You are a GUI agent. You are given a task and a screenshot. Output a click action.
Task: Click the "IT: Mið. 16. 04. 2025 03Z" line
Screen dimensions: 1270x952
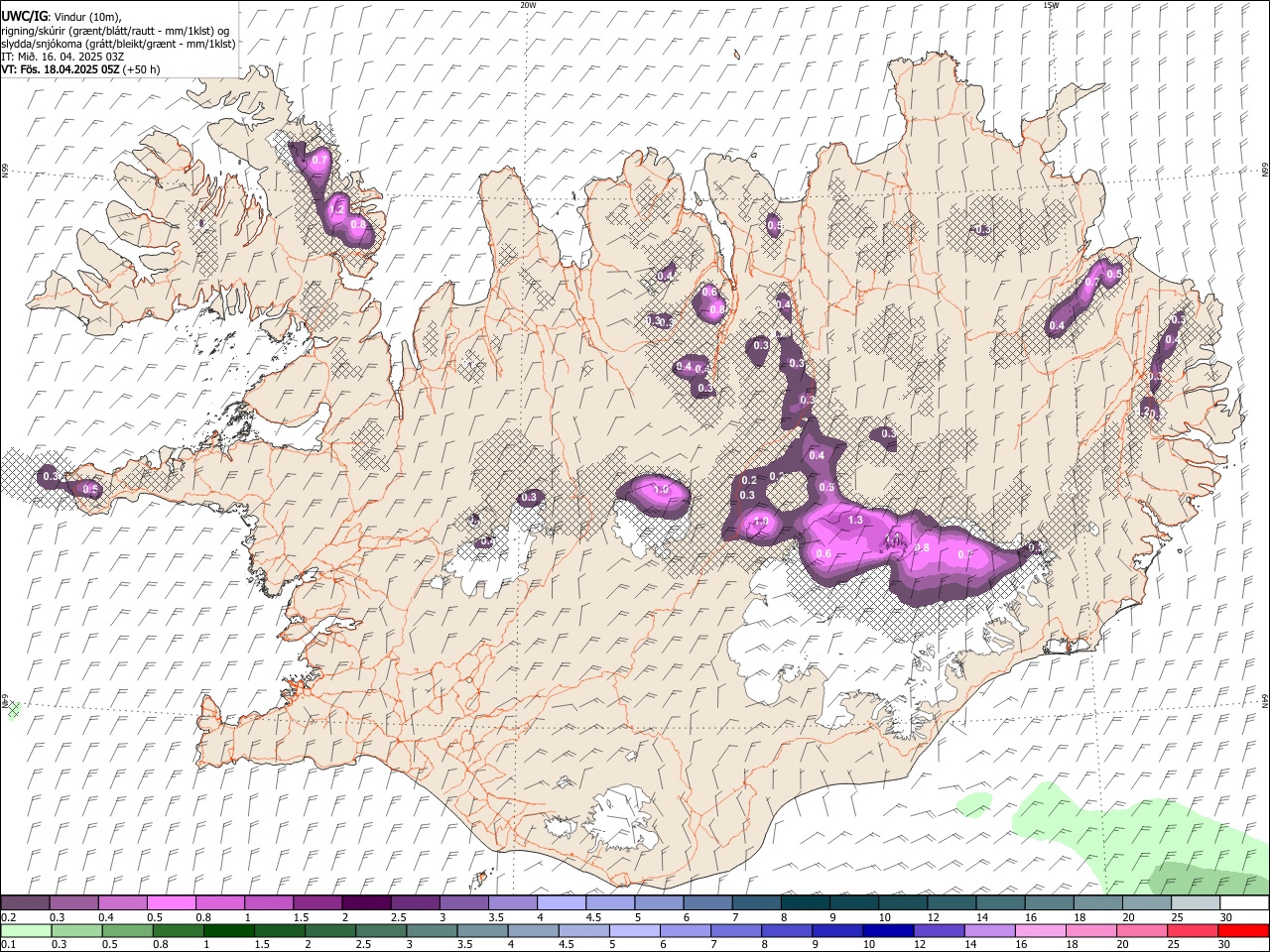pyautogui.click(x=63, y=57)
